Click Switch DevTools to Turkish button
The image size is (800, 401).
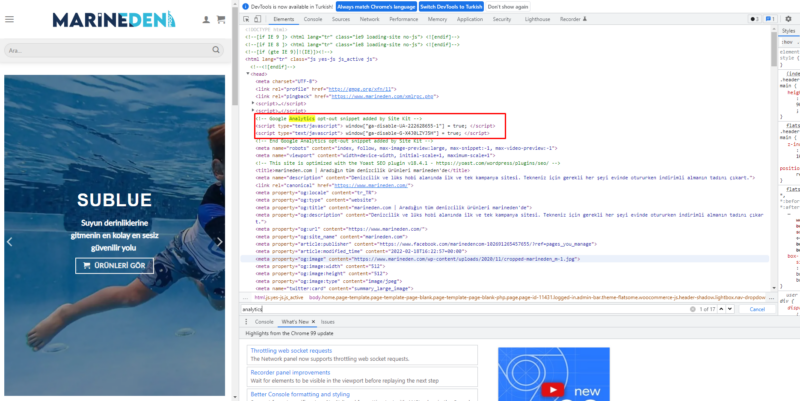[451, 7]
